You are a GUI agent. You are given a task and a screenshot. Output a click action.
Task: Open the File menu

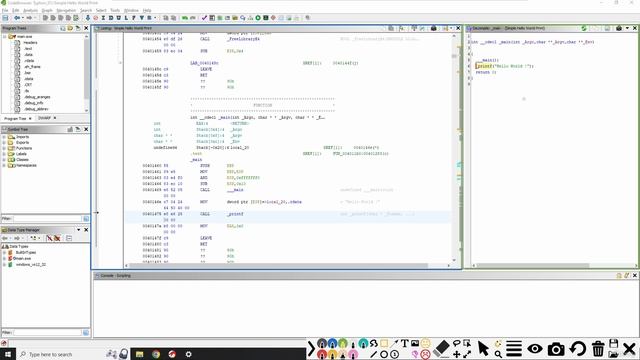[5, 10]
